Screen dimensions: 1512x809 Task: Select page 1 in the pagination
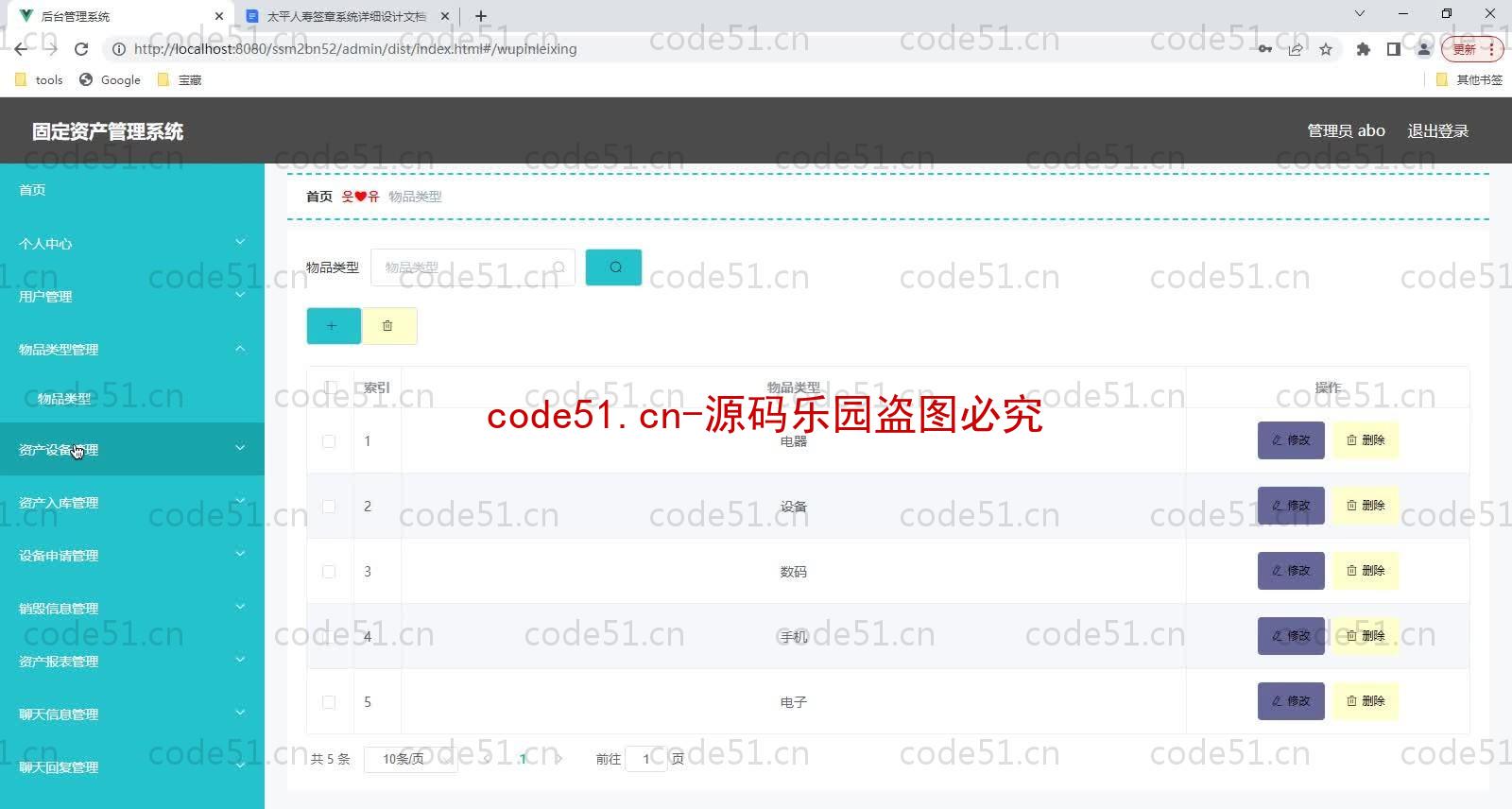point(523,759)
